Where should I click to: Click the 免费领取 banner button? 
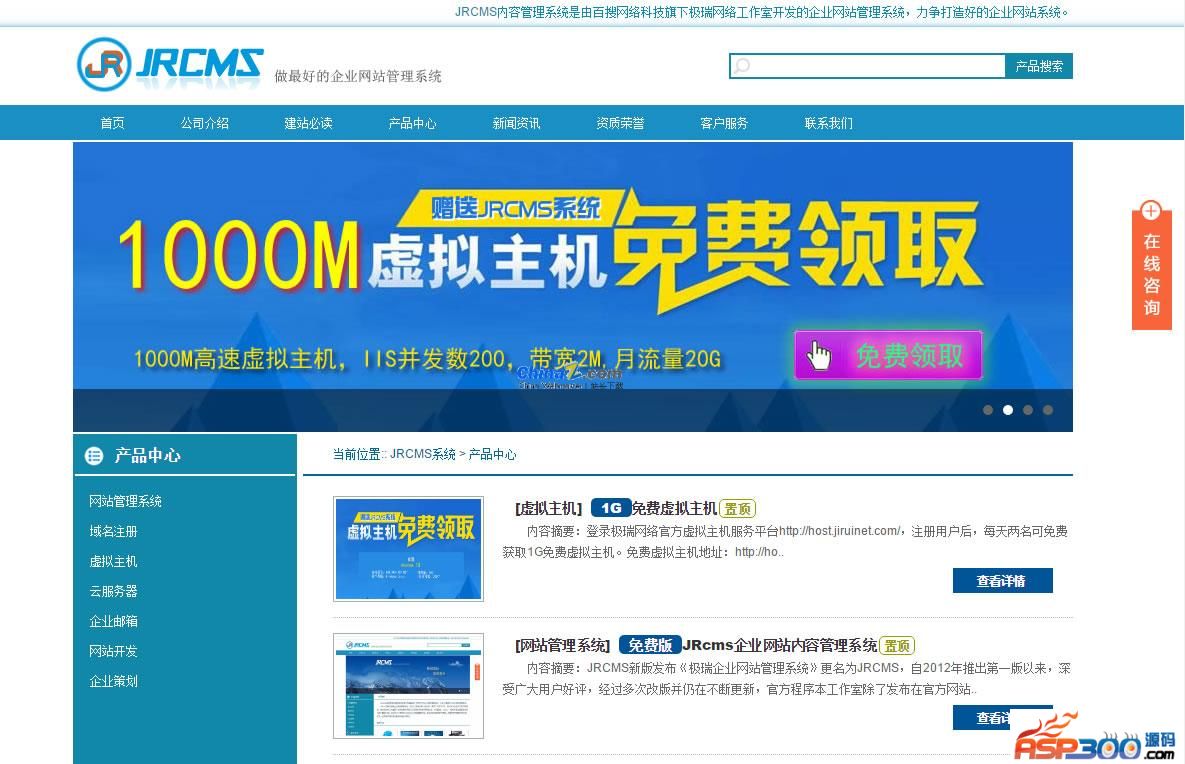(888, 355)
